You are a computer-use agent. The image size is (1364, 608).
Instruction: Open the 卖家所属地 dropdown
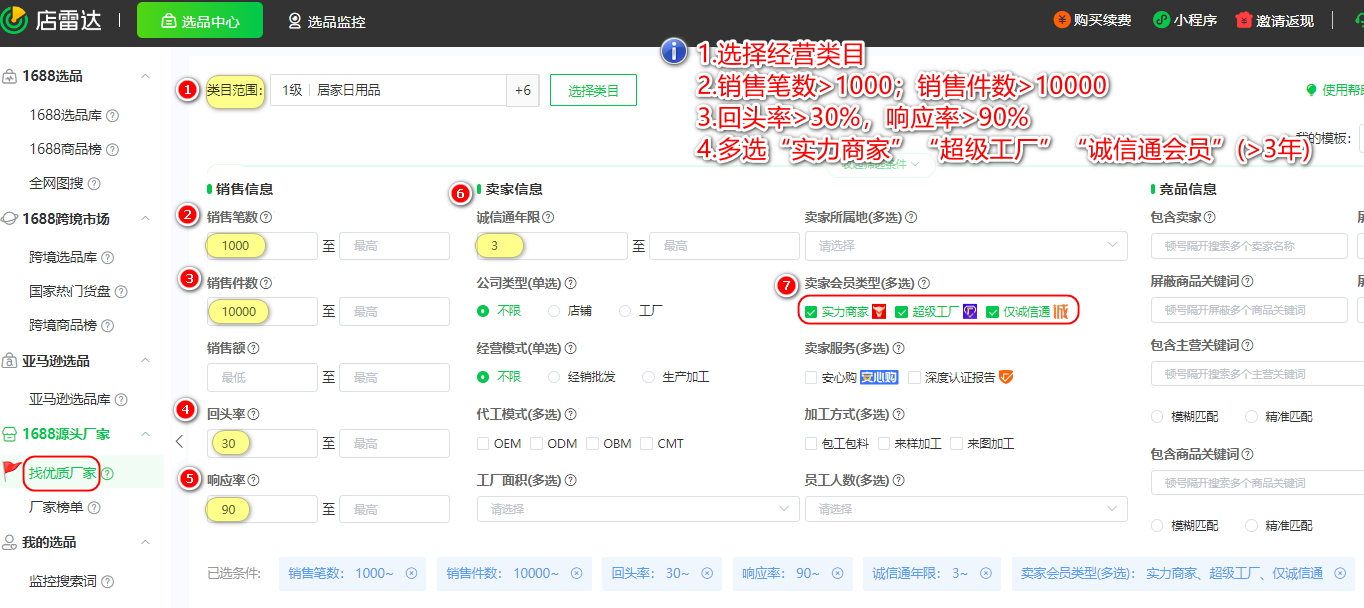tap(965, 245)
